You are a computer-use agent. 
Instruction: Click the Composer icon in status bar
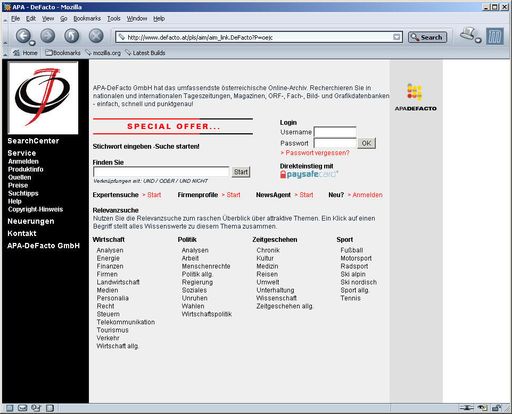[36, 408]
